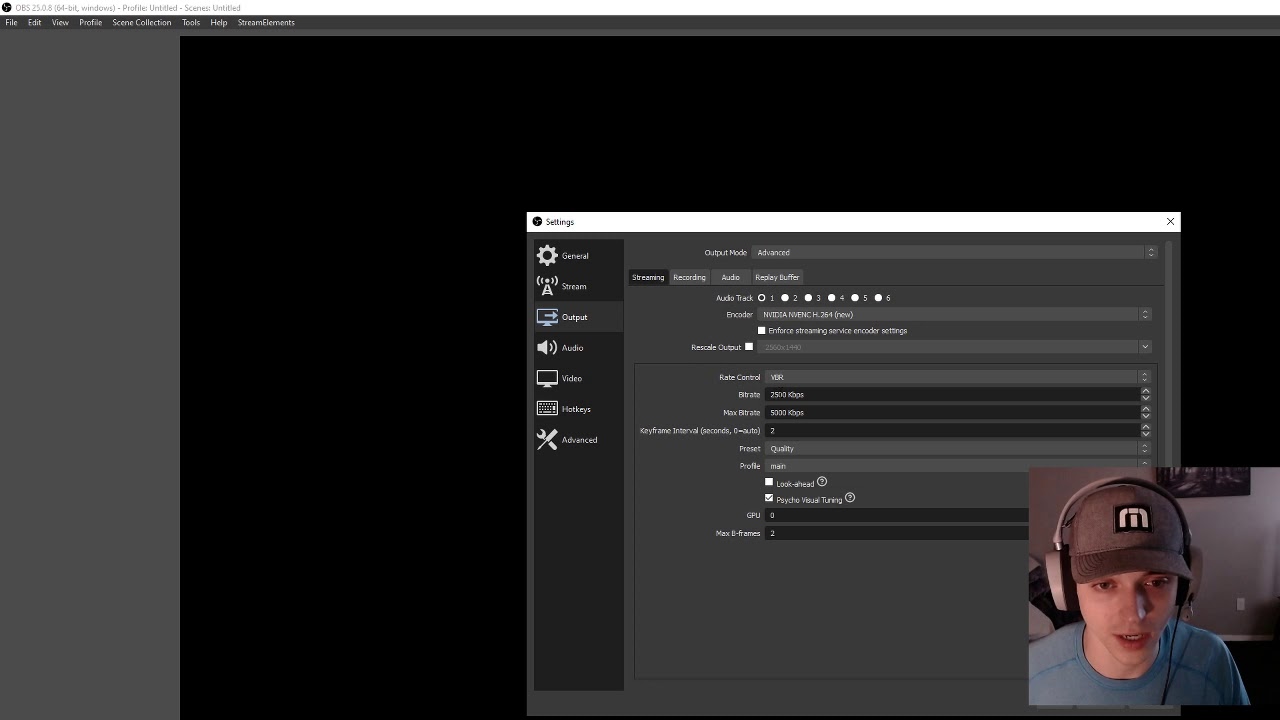Enable Enforce streaming service encoder settings
1280x720 pixels.
click(762, 331)
